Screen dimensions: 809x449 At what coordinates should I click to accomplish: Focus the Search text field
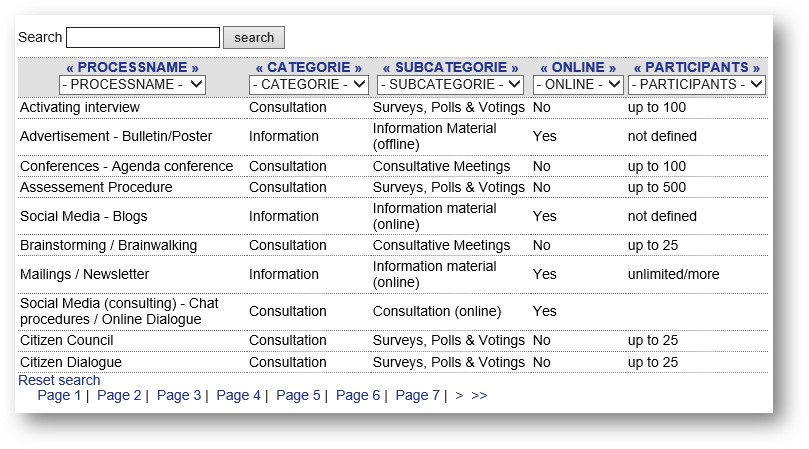[143, 38]
